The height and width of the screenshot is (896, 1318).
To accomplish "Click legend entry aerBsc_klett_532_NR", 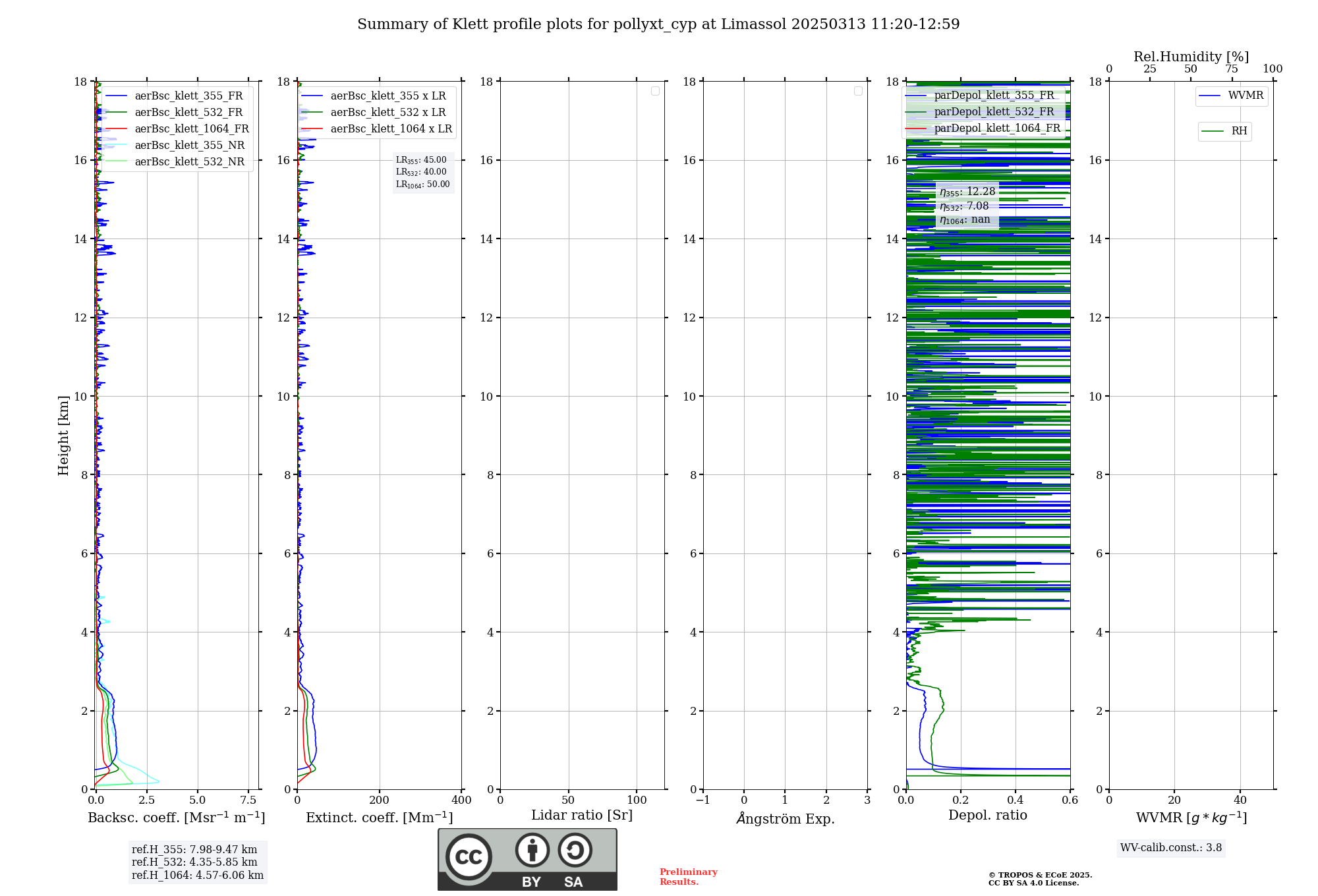I will (175, 162).
